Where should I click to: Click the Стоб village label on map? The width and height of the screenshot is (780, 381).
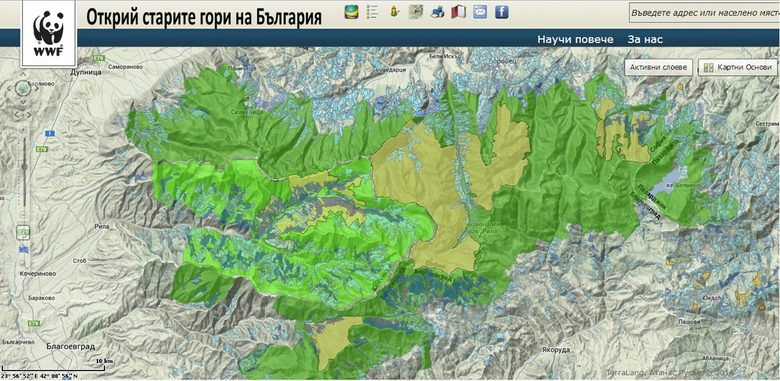pyautogui.click(x=80, y=260)
